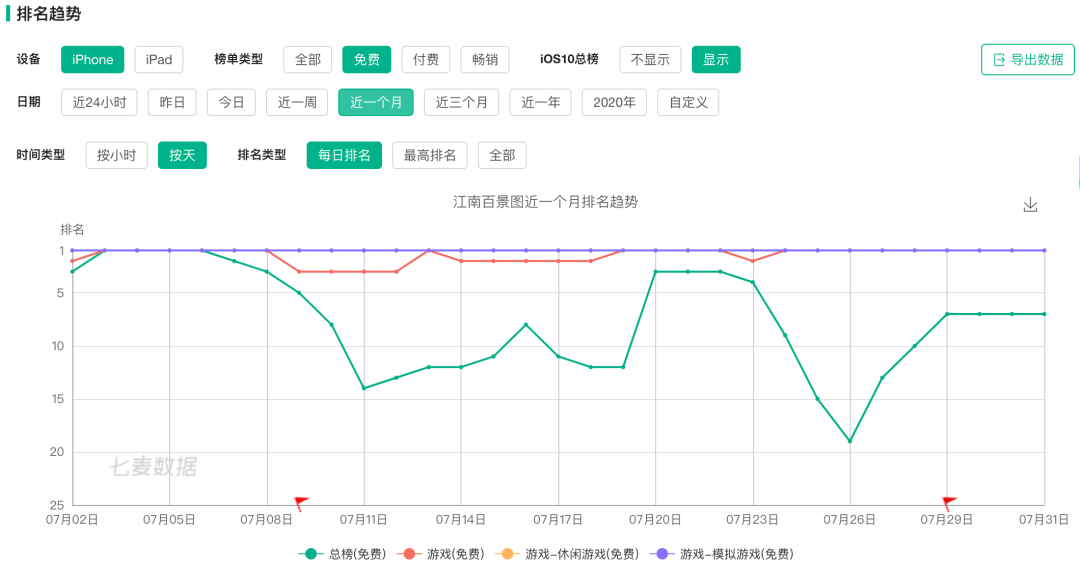Click 近24小时 date option

[x=99, y=102]
